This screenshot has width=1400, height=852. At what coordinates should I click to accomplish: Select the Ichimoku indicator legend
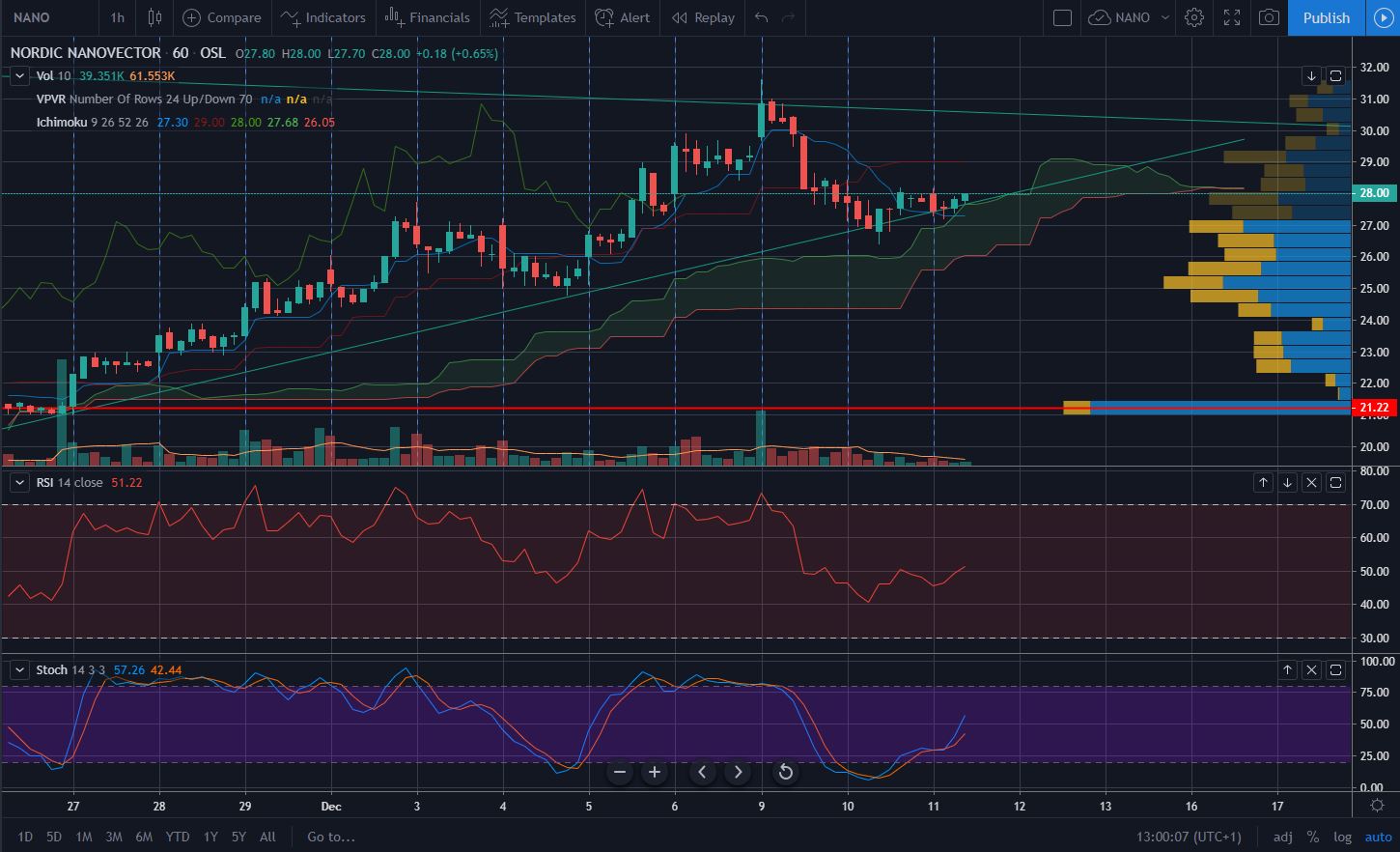pyautogui.click(x=93, y=122)
